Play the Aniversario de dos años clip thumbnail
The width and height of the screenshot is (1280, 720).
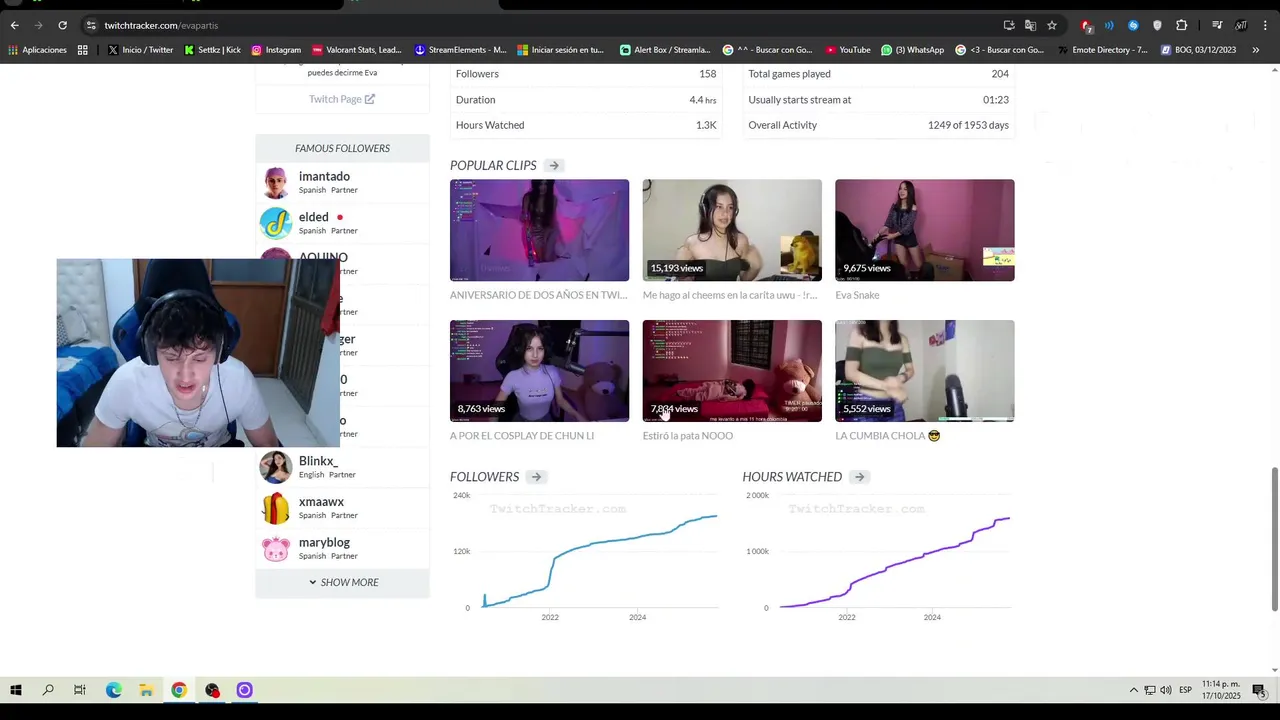539,230
